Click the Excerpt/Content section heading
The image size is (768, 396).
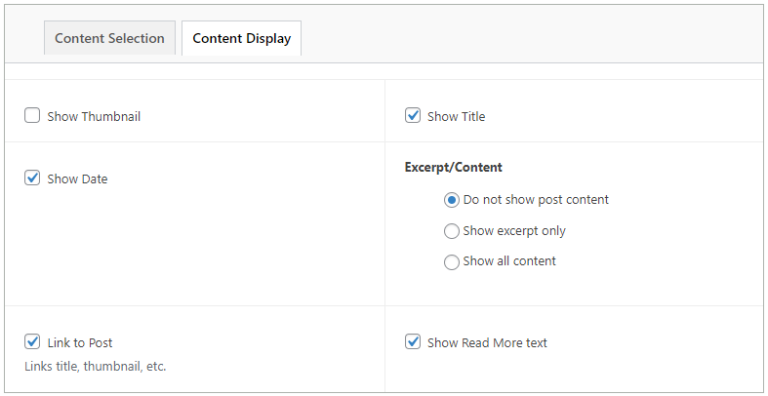454,168
